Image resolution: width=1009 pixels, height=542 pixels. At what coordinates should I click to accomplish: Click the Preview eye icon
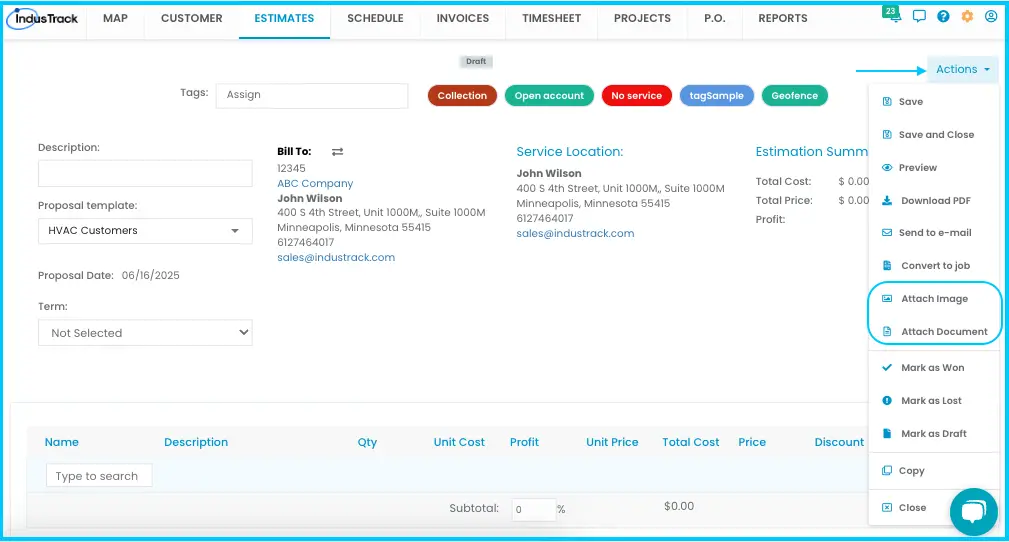pos(887,167)
